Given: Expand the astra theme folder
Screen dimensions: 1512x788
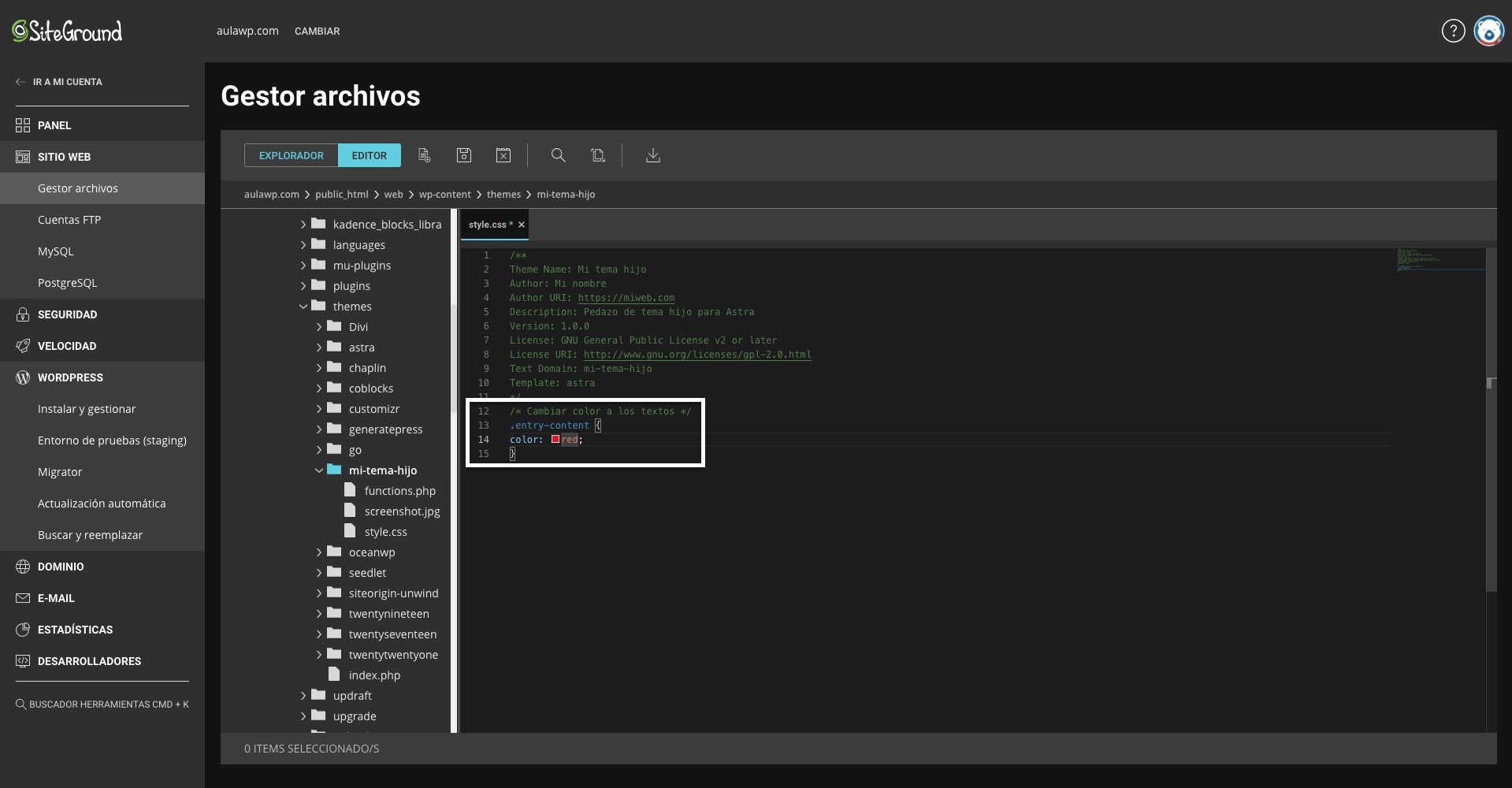Looking at the screenshot, I should [x=319, y=348].
